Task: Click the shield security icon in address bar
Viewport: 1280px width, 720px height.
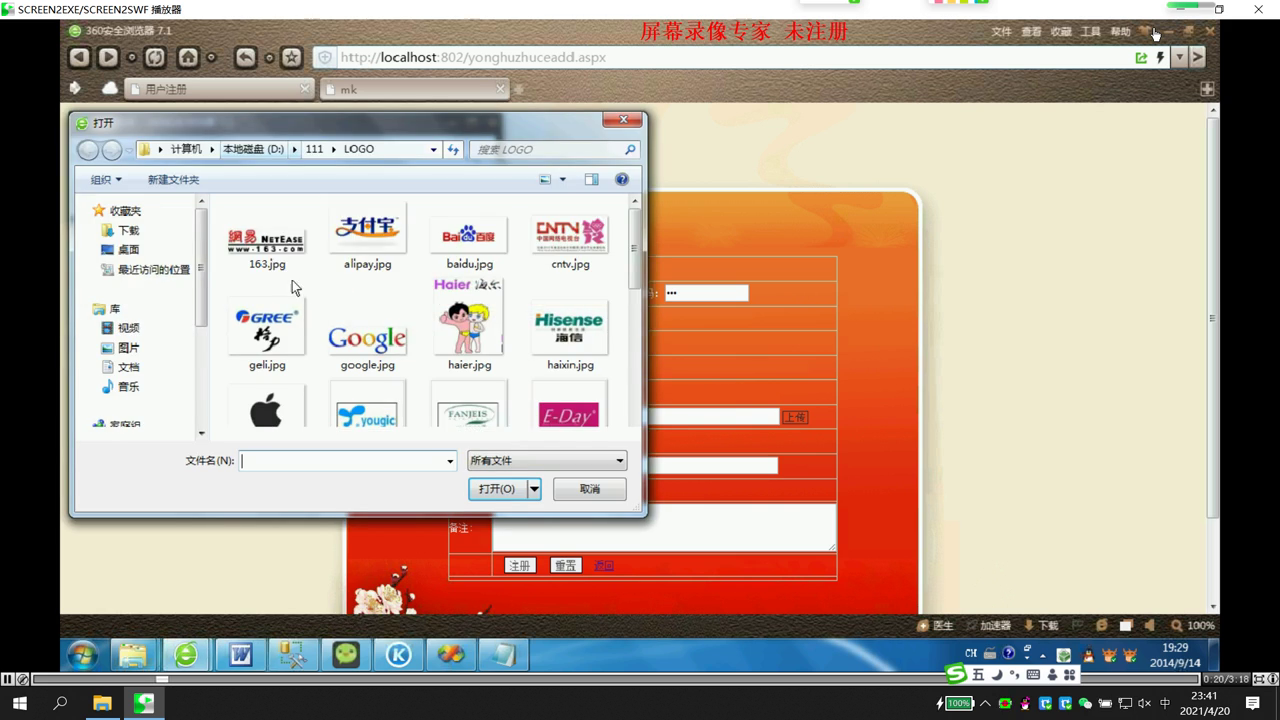Action: click(325, 58)
